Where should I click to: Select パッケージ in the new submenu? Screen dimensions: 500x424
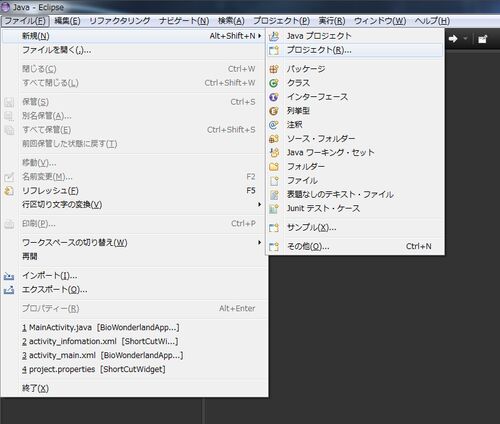[355, 69]
